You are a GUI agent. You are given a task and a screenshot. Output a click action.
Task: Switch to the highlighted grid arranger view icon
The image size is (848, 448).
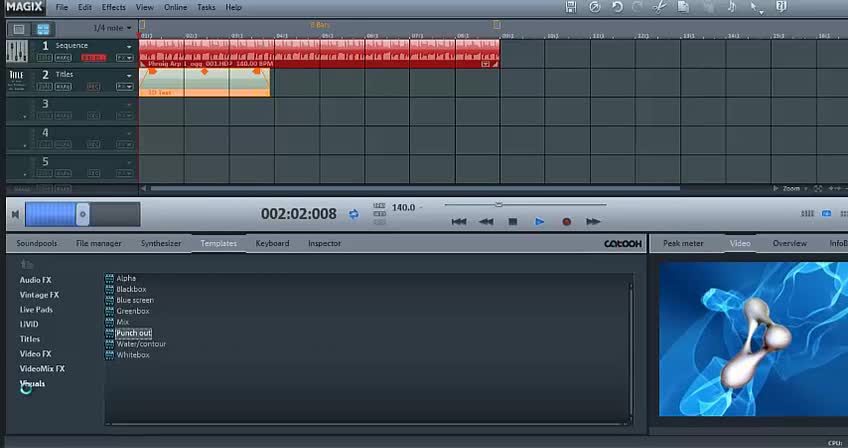point(43,29)
